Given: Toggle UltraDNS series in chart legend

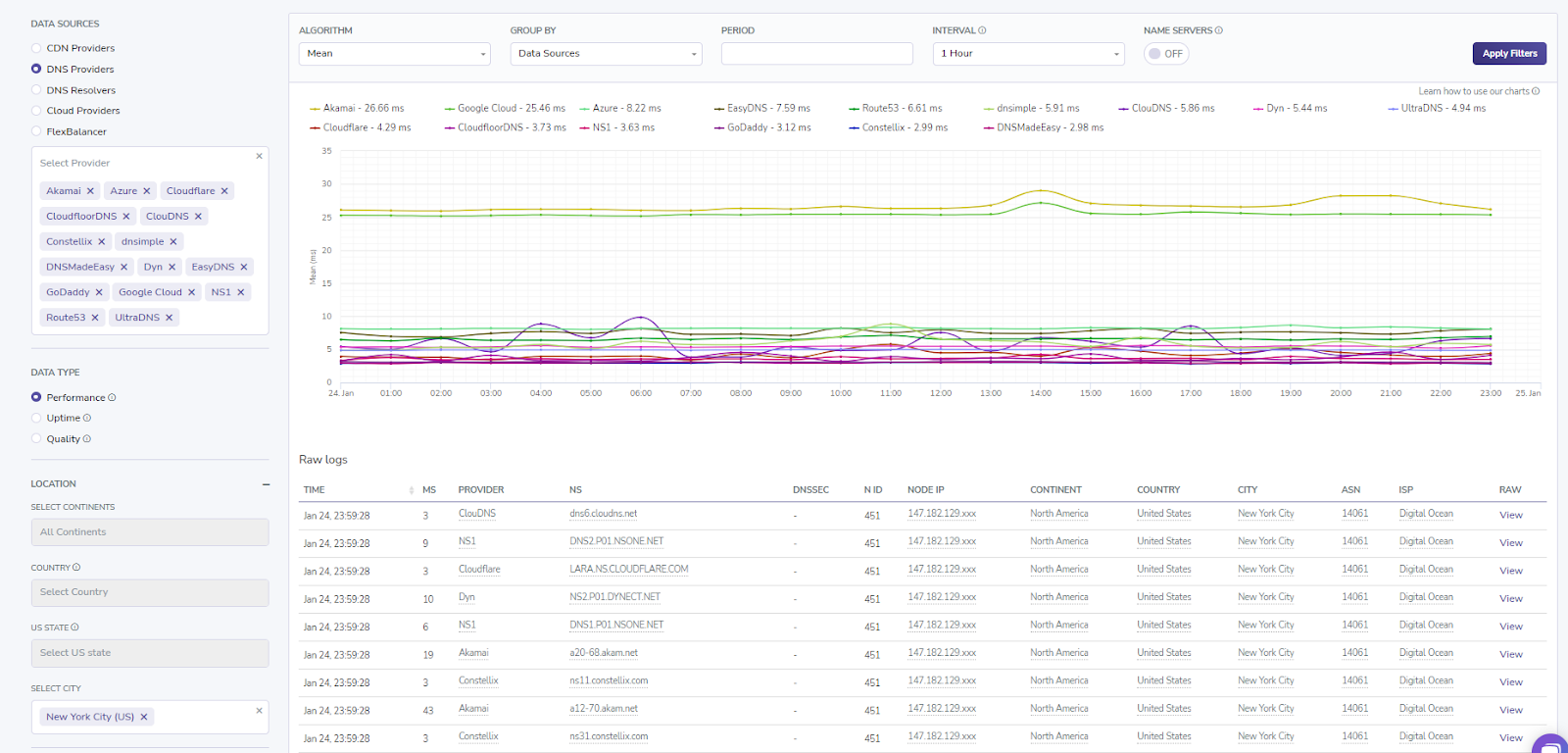Looking at the screenshot, I should [x=1437, y=108].
